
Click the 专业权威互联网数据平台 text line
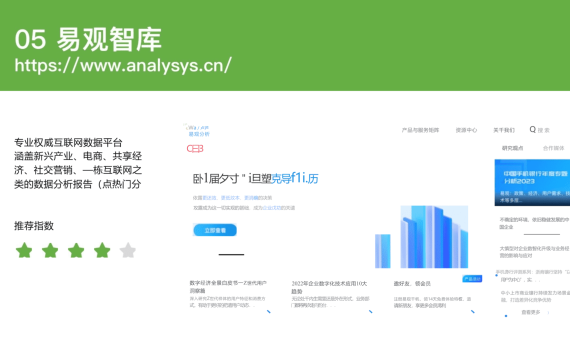(x=68, y=142)
